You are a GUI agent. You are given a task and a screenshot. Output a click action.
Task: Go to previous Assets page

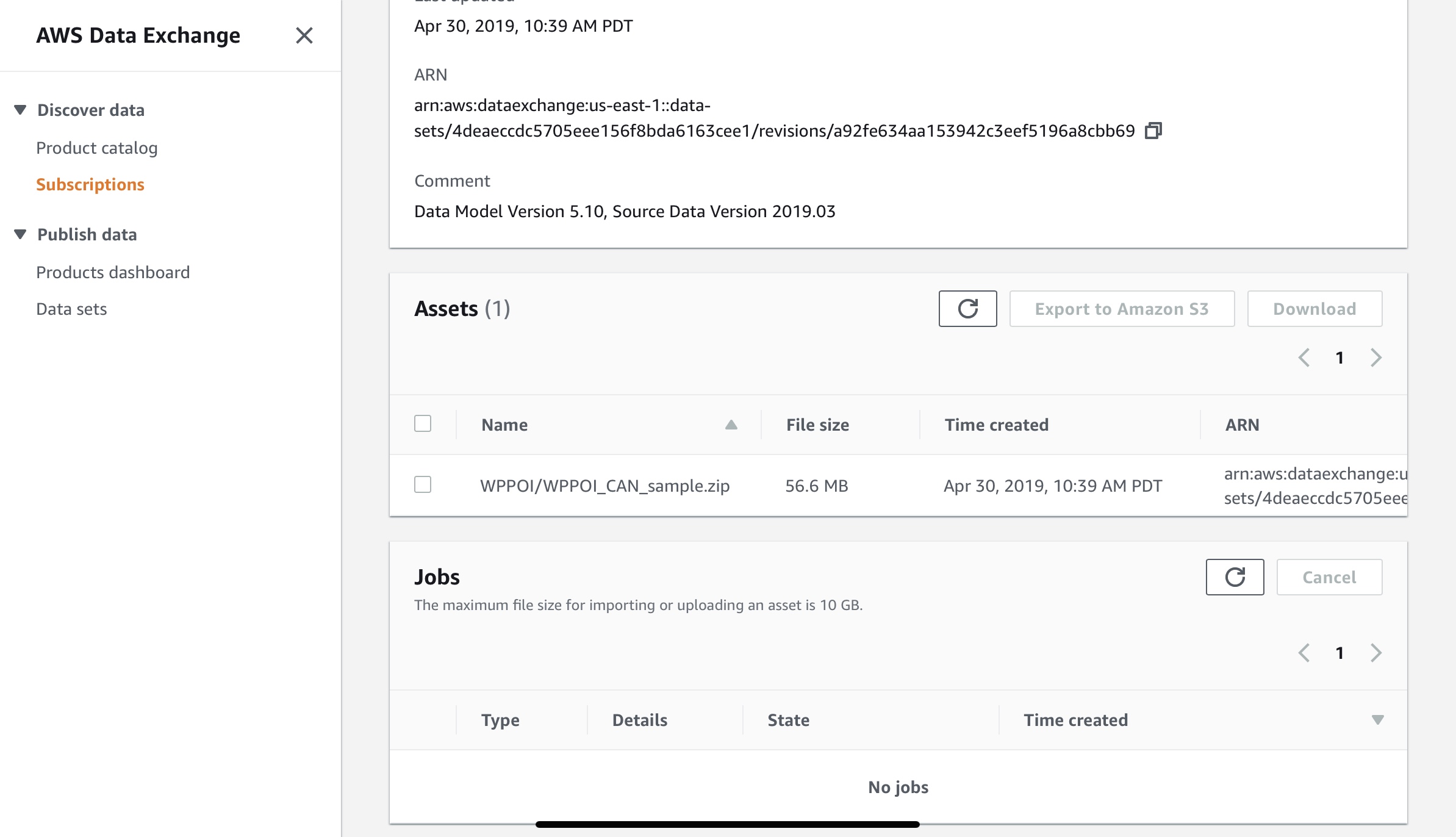(1304, 357)
